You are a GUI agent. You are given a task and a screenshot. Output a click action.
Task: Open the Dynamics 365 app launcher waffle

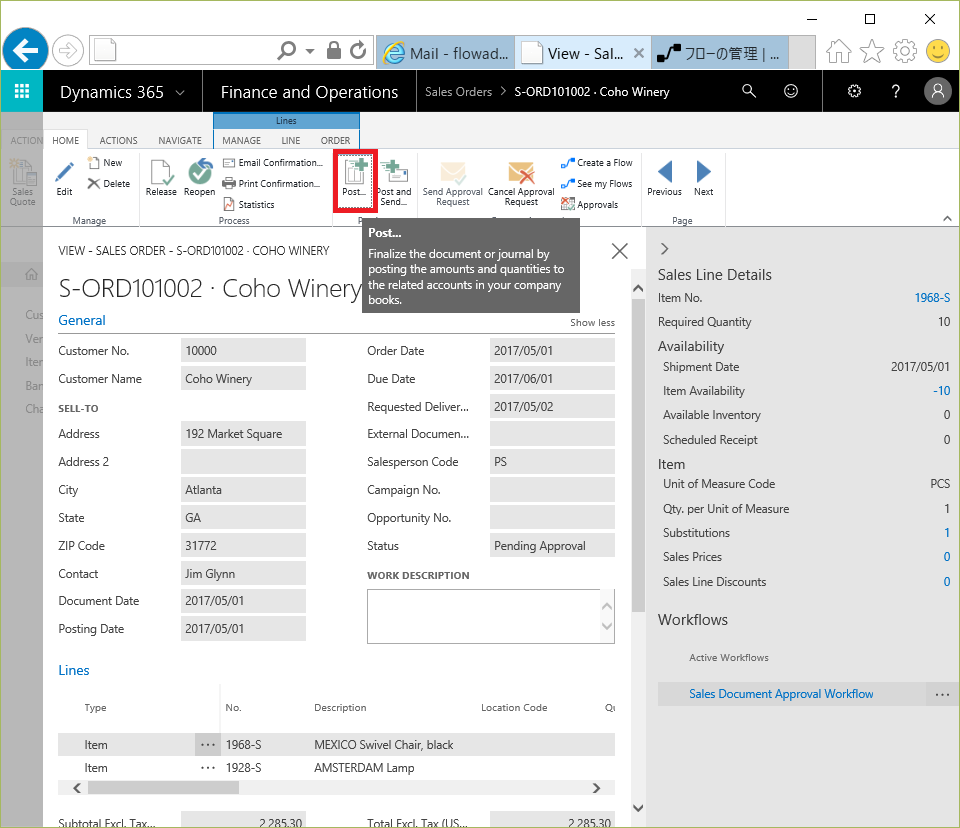click(22, 91)
